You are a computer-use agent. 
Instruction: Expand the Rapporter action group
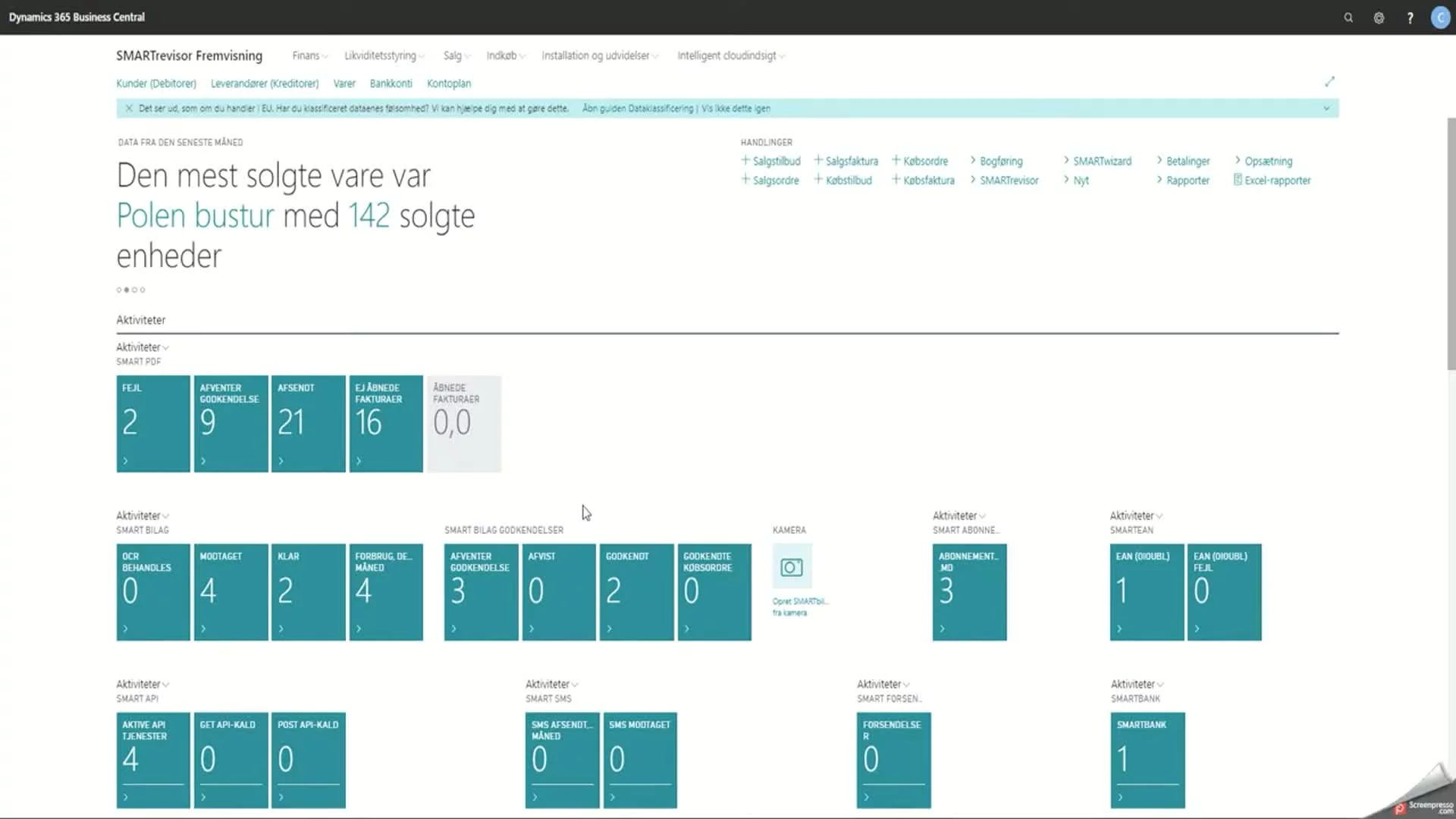[1183, 180]
